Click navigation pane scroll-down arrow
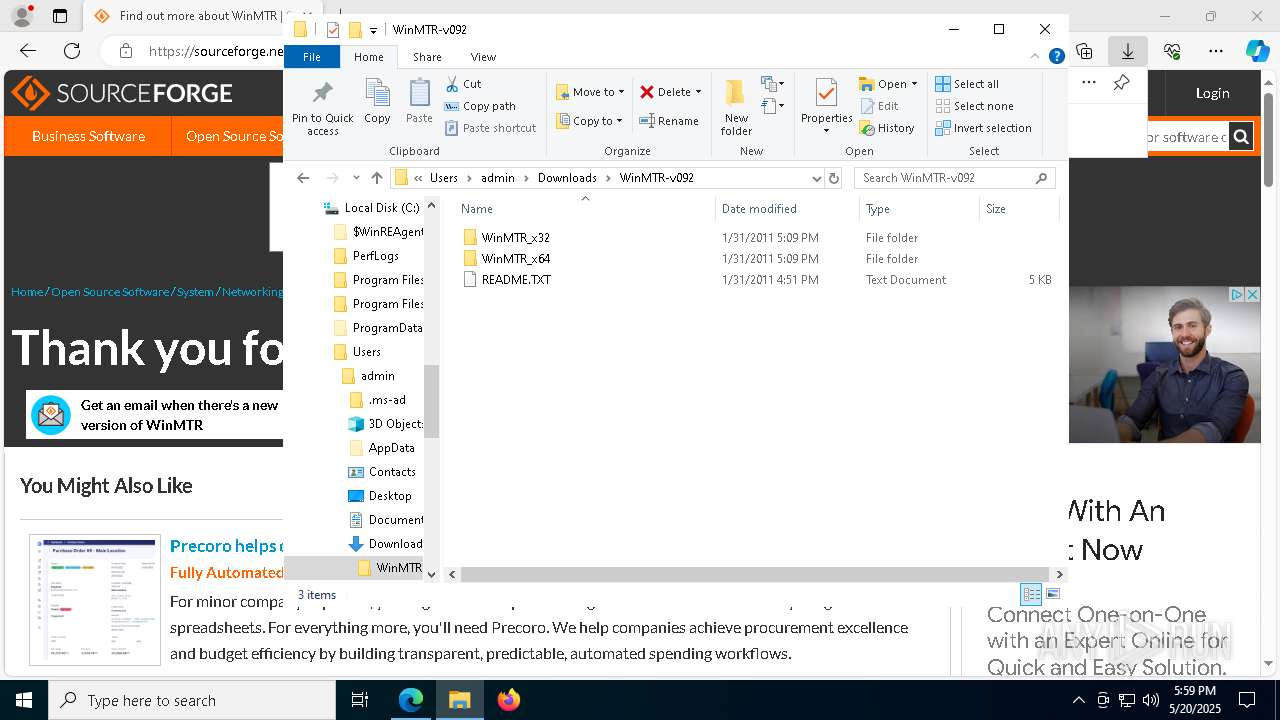 [432, 574]
